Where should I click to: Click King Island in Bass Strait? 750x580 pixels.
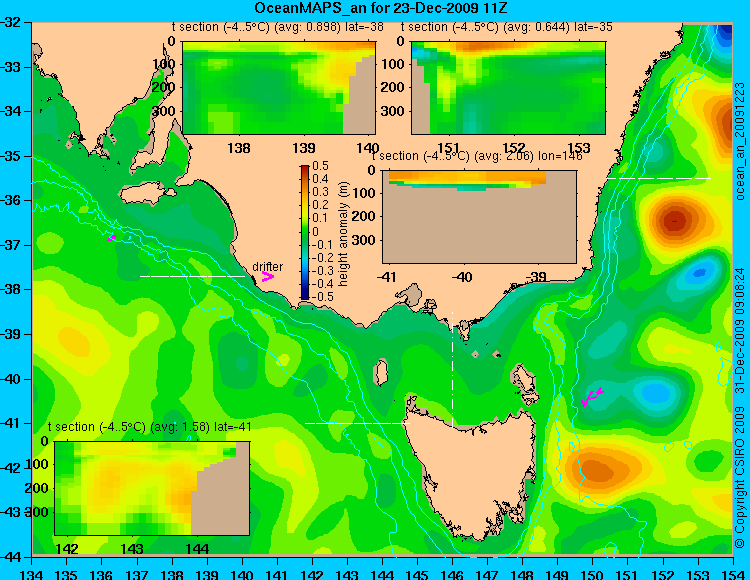click(x=380, y=372)
